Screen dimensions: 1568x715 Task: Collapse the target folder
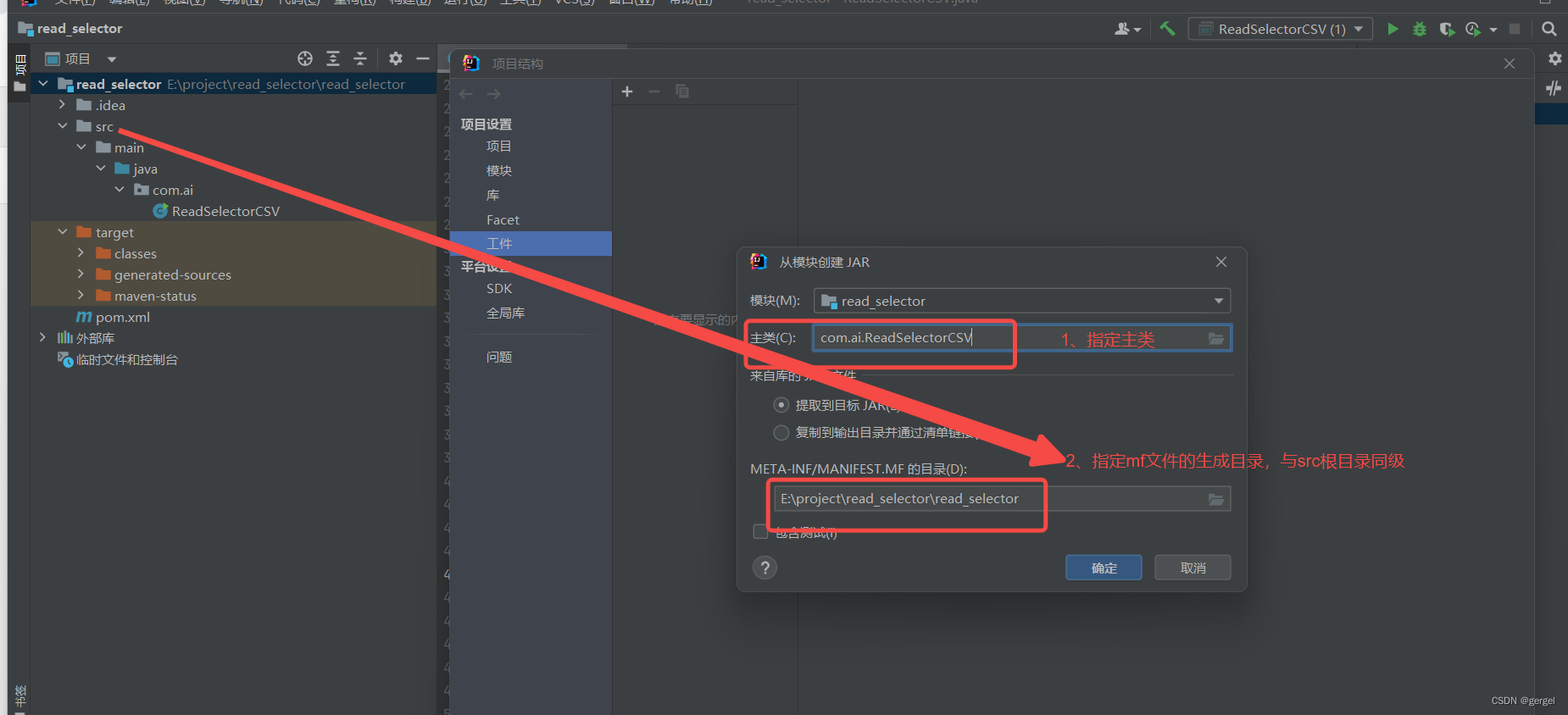(x=62, y=232)
